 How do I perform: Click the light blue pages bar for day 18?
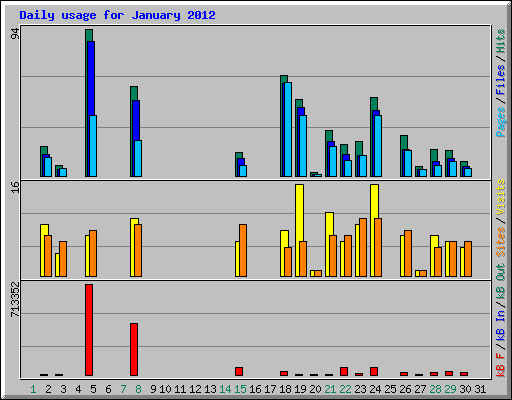(x=288, y=129)
